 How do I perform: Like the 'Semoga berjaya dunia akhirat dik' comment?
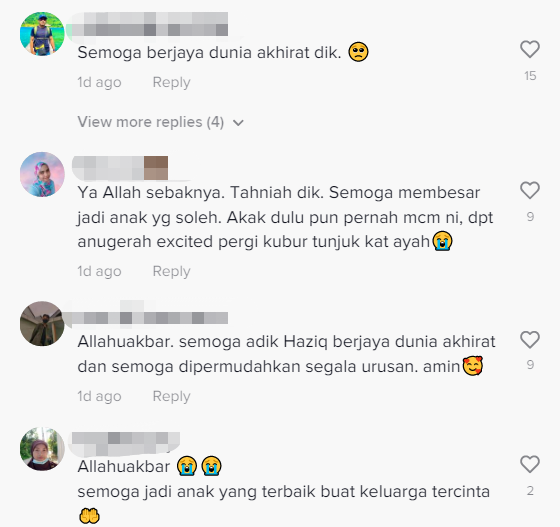pos(530,49)
